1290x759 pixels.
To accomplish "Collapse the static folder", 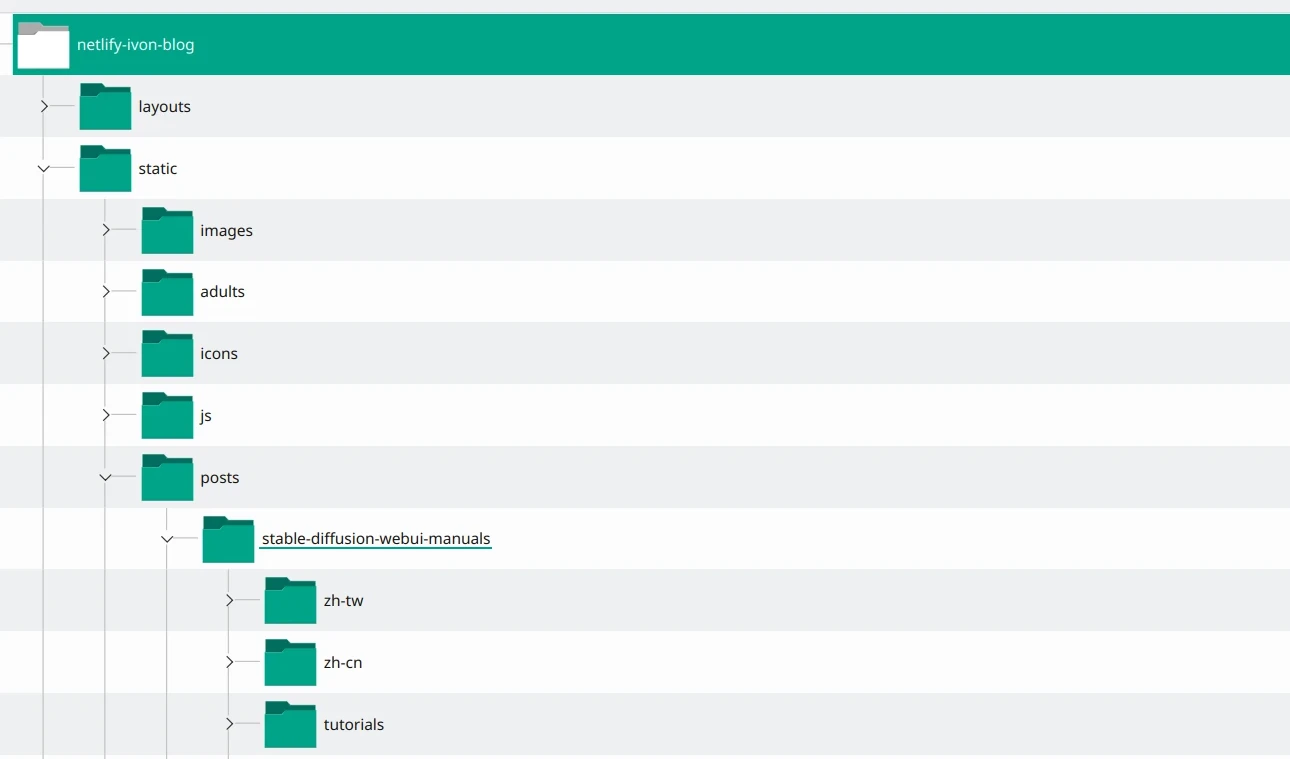I will point(43,169).
